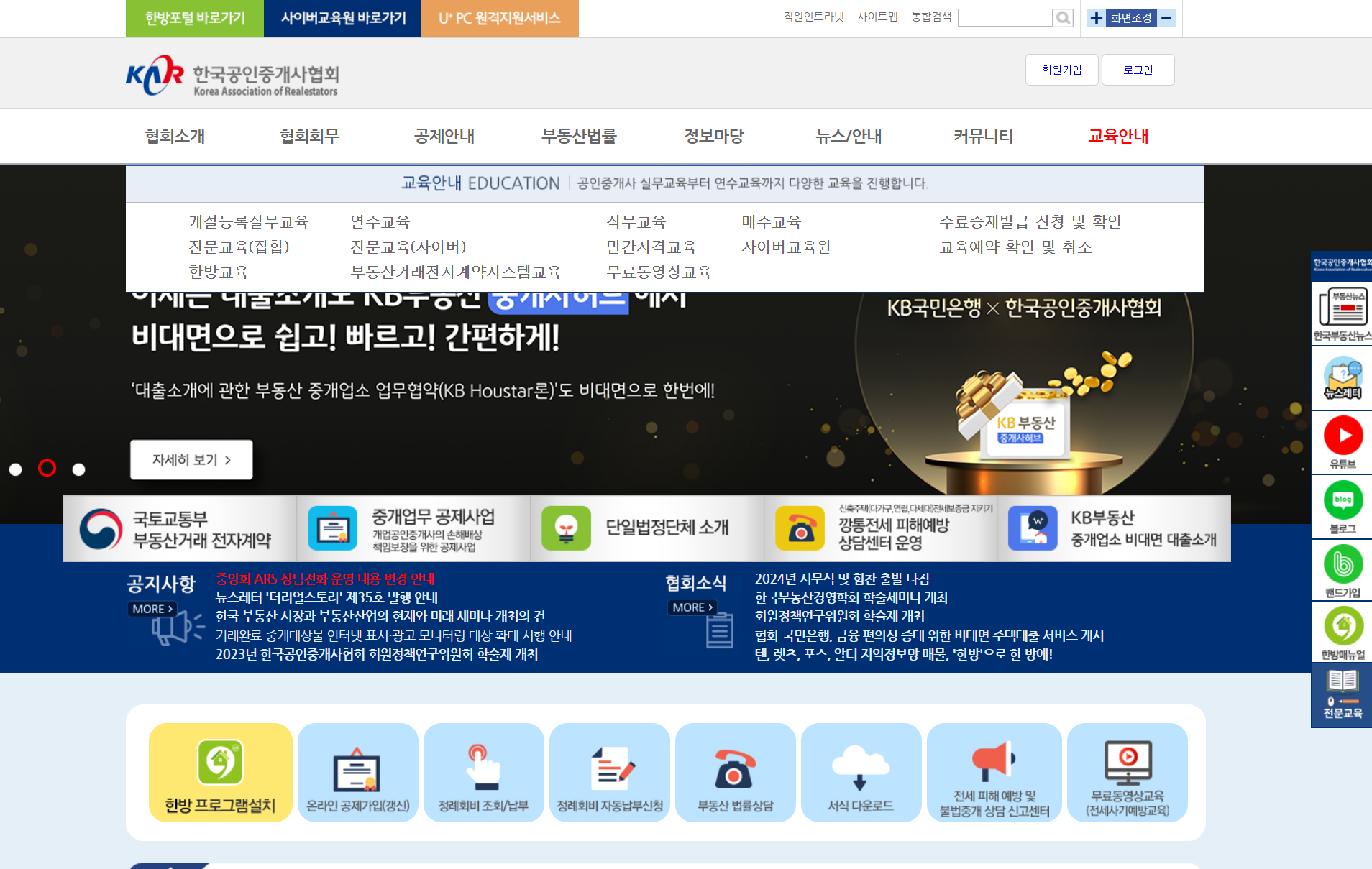Screen dimensions: 1372x869
Task: Select 개설등록실무교육 submenu item
Action: pyautogui.click(x=249, y=222)
